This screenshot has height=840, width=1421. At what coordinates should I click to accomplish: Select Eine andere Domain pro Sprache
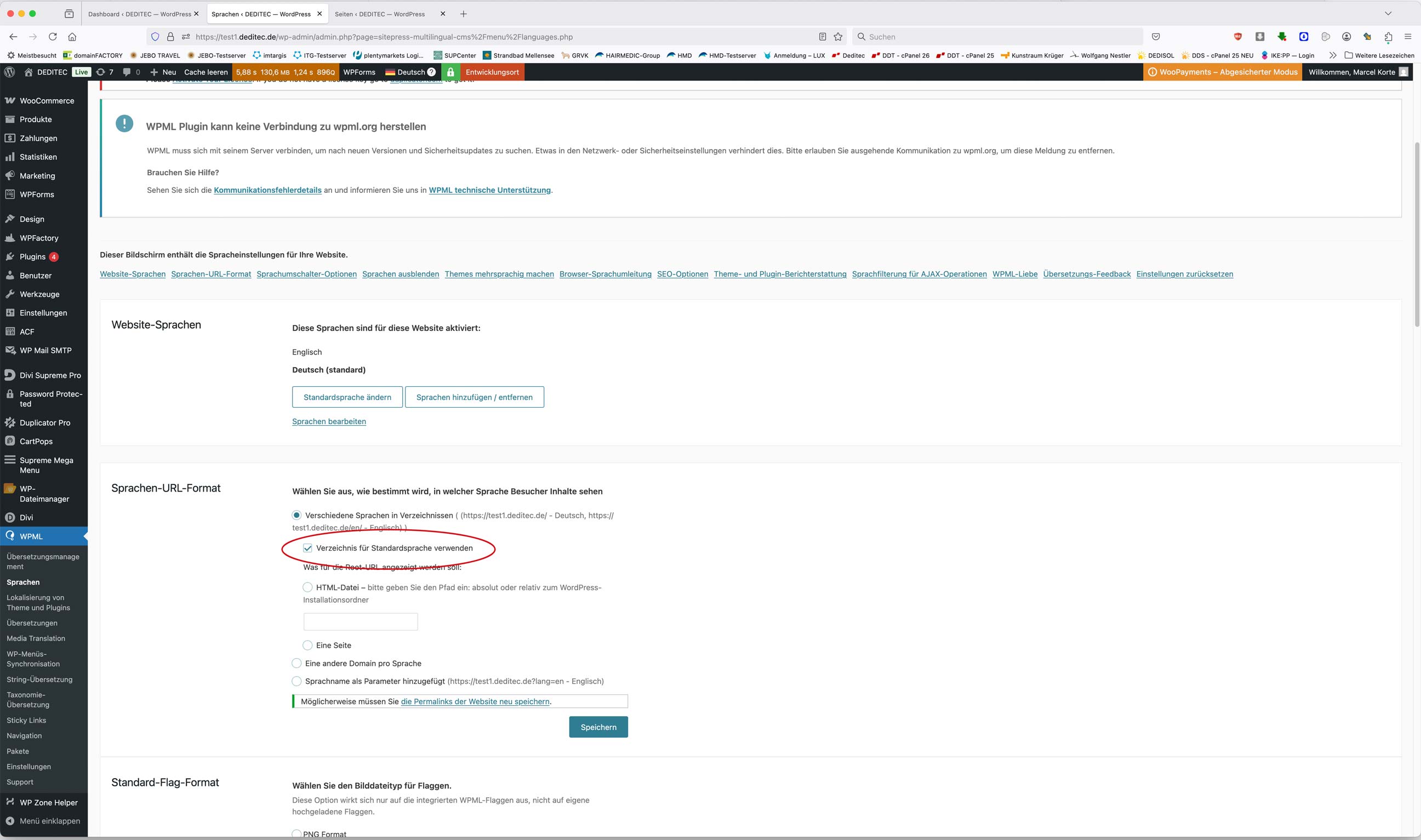point(296,663)
